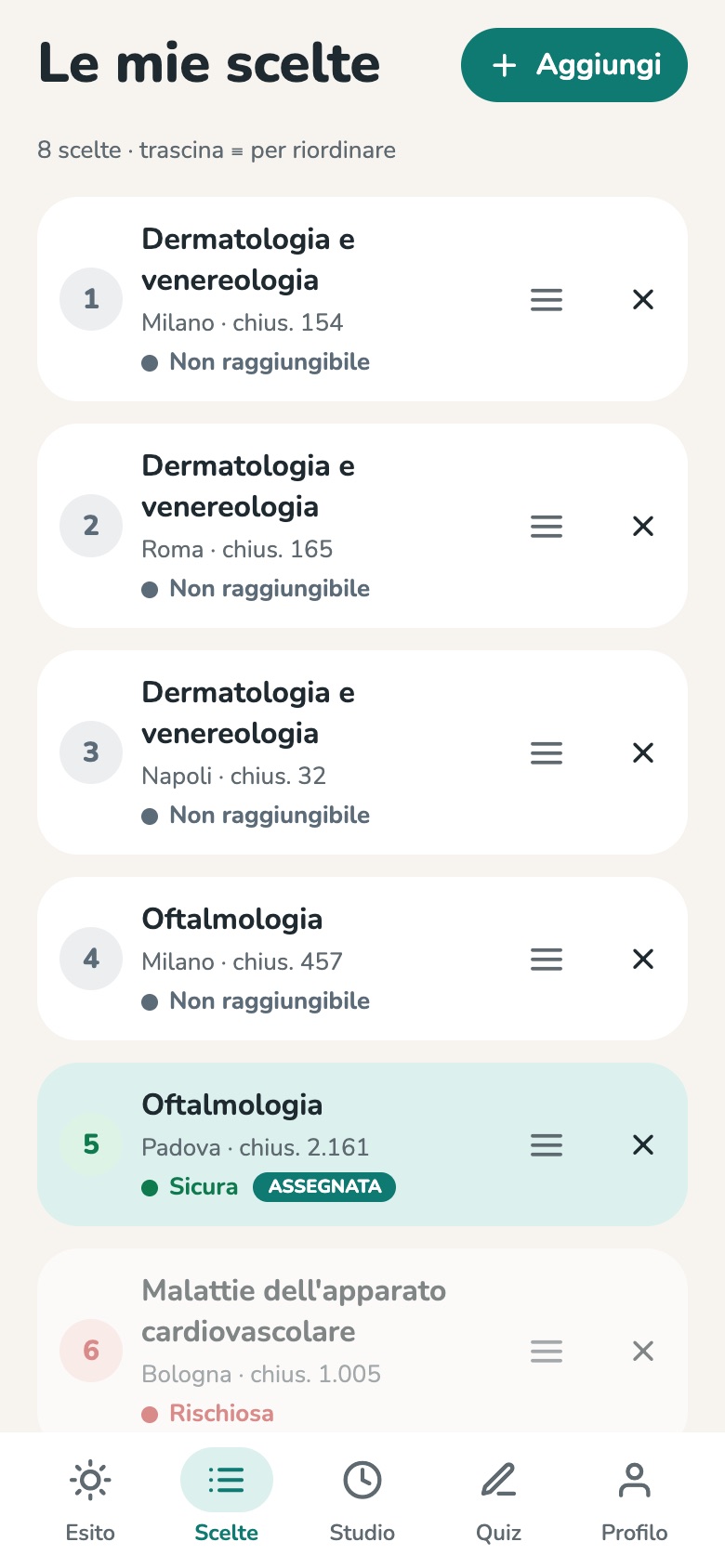Click the ASSEGNATA badge
This screenshot has width=725, height=1568.
324,1186
